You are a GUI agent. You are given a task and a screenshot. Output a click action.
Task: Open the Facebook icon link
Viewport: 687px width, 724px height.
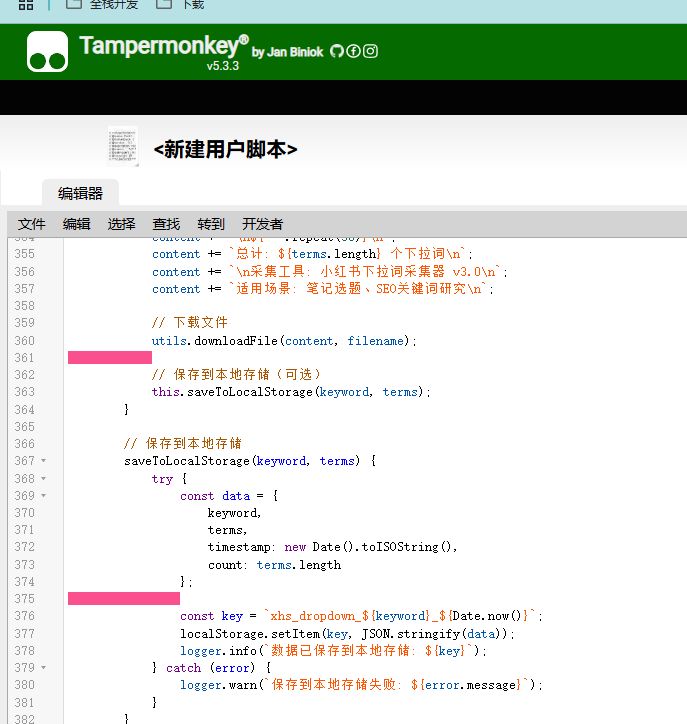pos(353,52)
